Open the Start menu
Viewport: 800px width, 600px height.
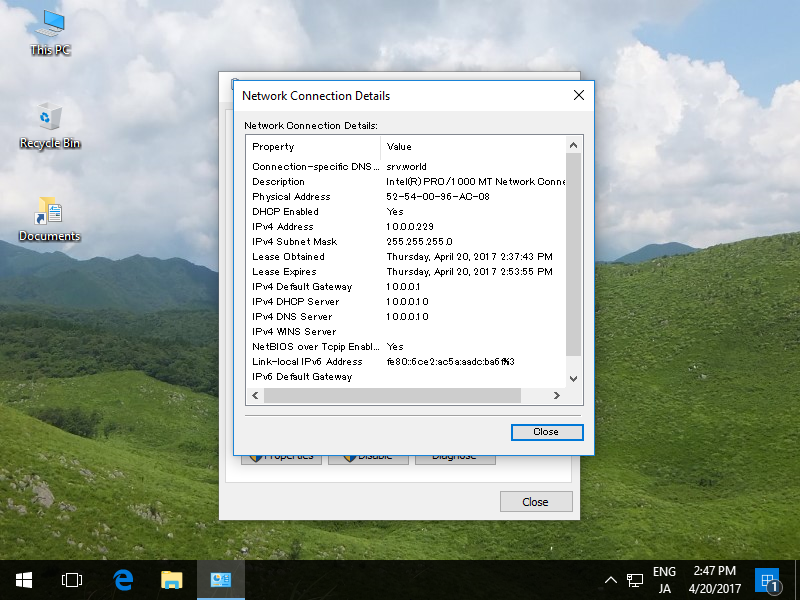pyautogui.click(x=22, y=580)
